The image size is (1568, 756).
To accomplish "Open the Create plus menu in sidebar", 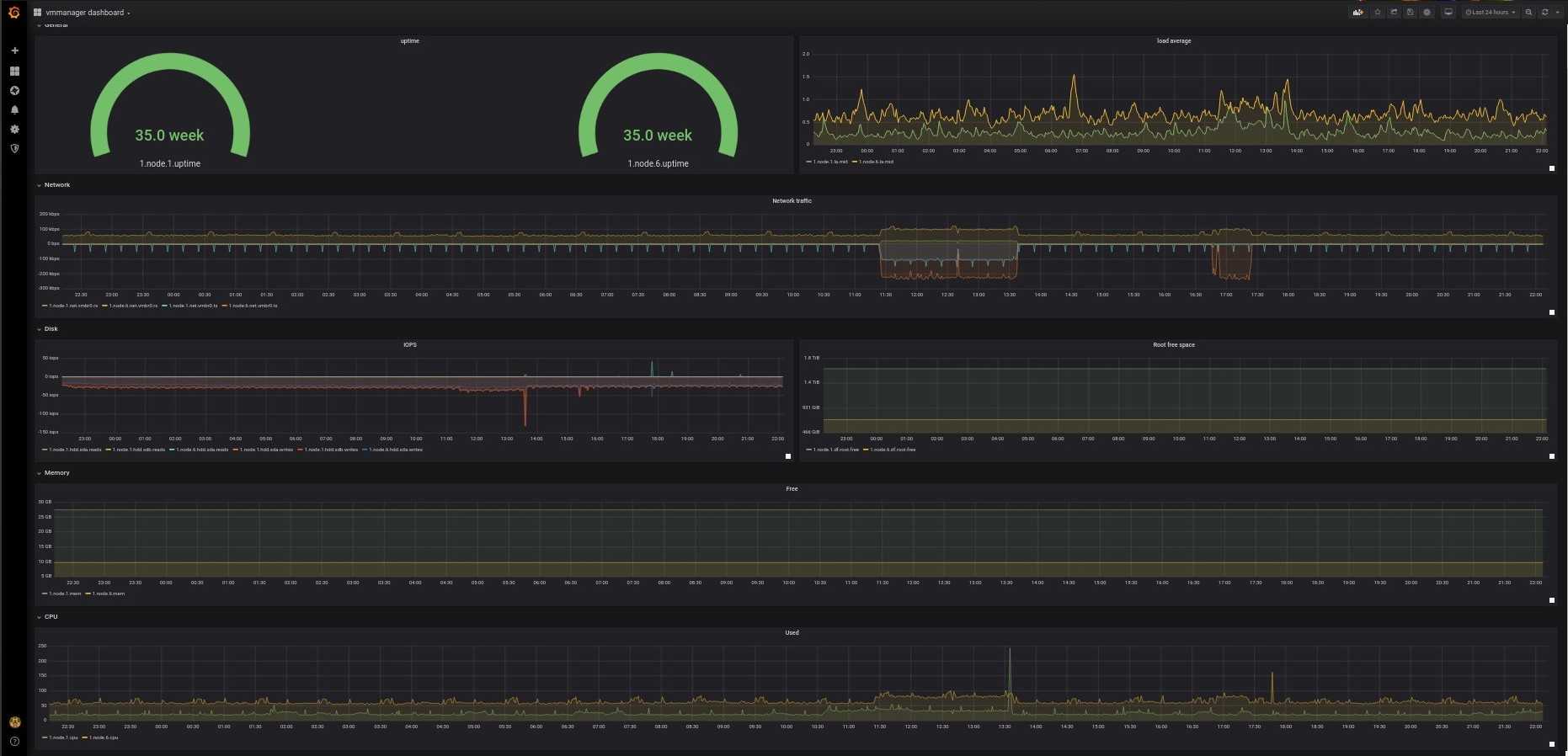I will coord(14,51).
